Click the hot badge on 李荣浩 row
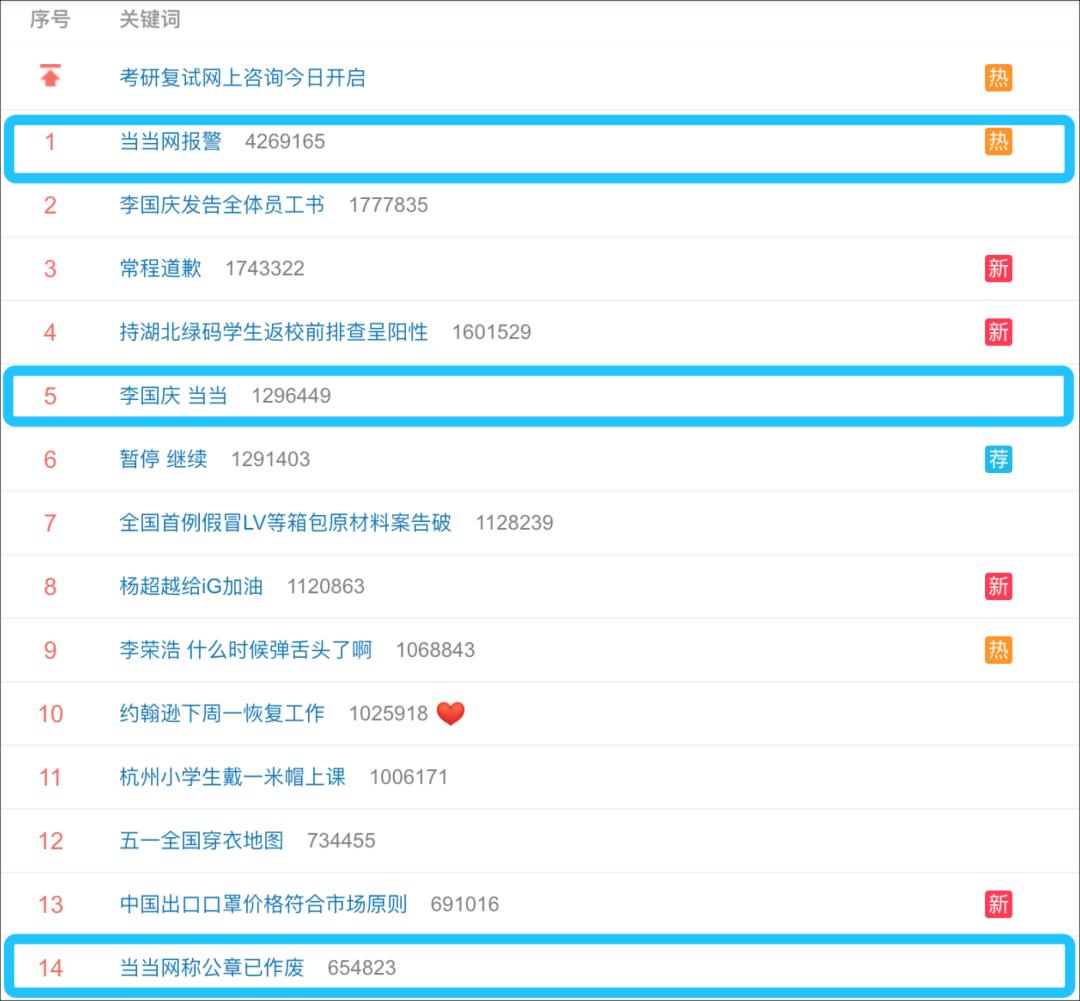Image resolution: width=1080 pixels, height=1001 pixels. point(998,650)
